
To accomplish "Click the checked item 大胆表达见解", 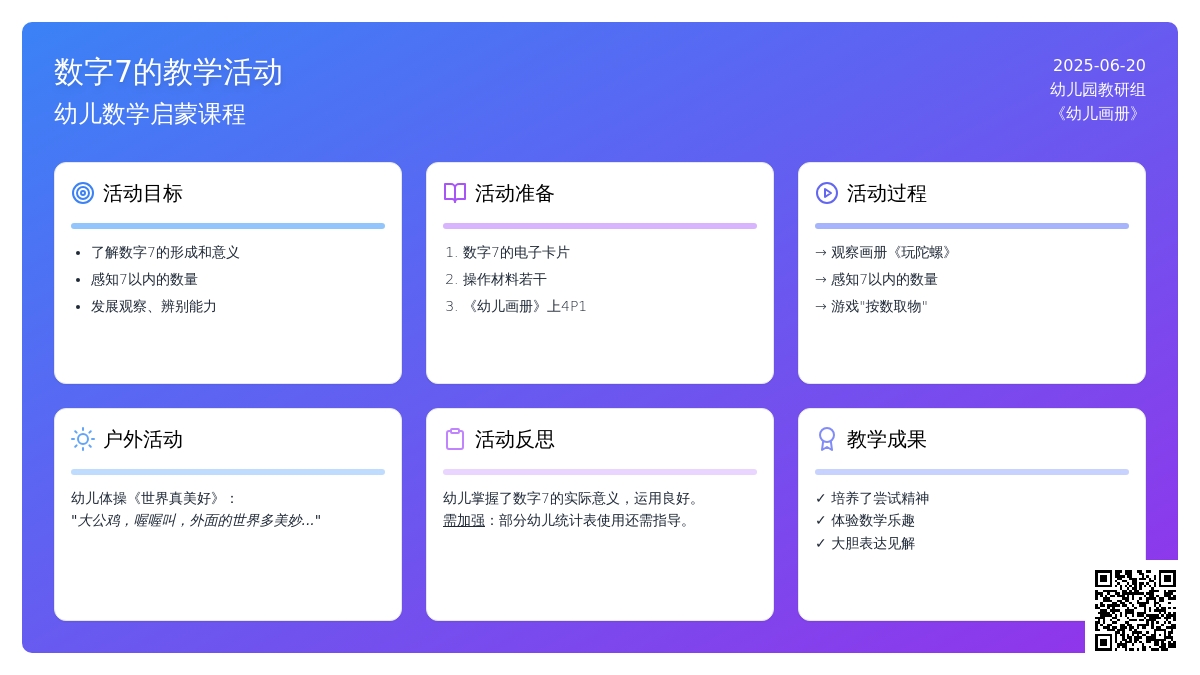I will tap(865, 544).
